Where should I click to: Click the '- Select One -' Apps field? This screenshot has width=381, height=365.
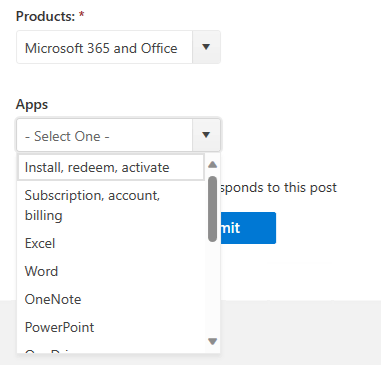click(104, 135)
